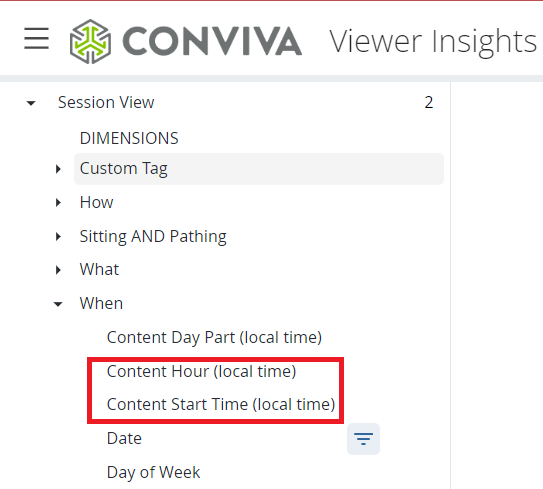This screenshot has width=543, height=489.
Task: Collapse the When dimension arrow
Action: point(58,304)
